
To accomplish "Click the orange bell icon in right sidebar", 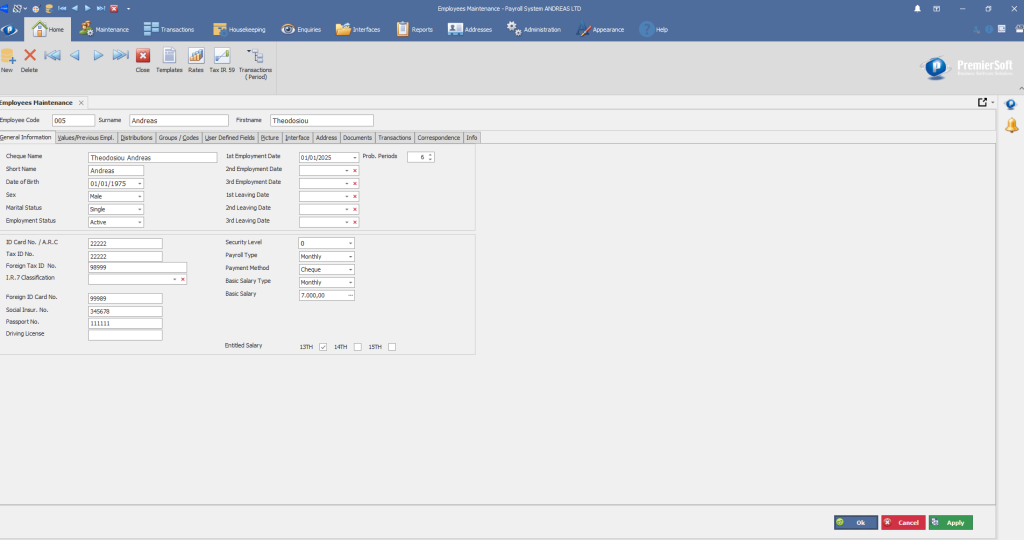I will (1012, 125).
